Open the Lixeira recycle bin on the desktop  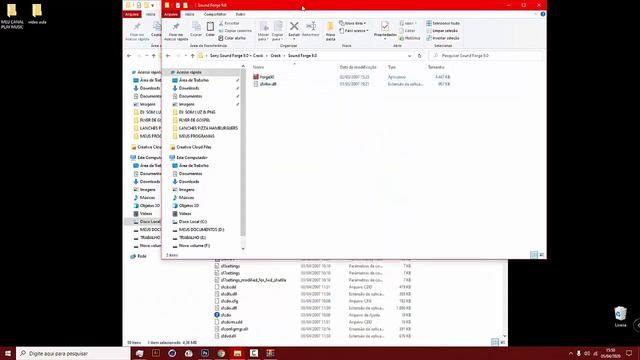(x=620, y=317)
